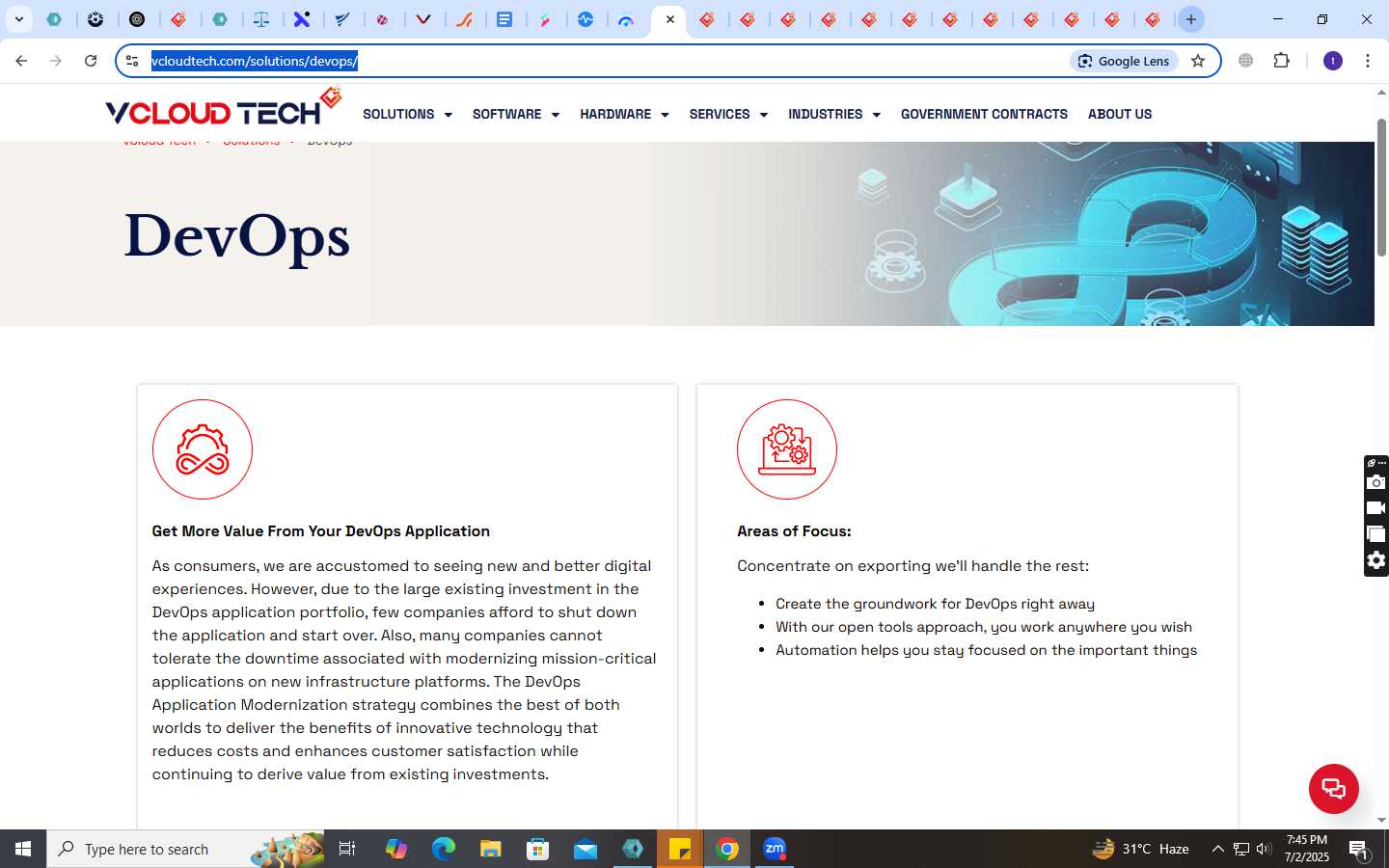The height and width of the screenshot is (868, 1389).
Task: Open Copilot from taskbar
Action: (x=395, y=849)
